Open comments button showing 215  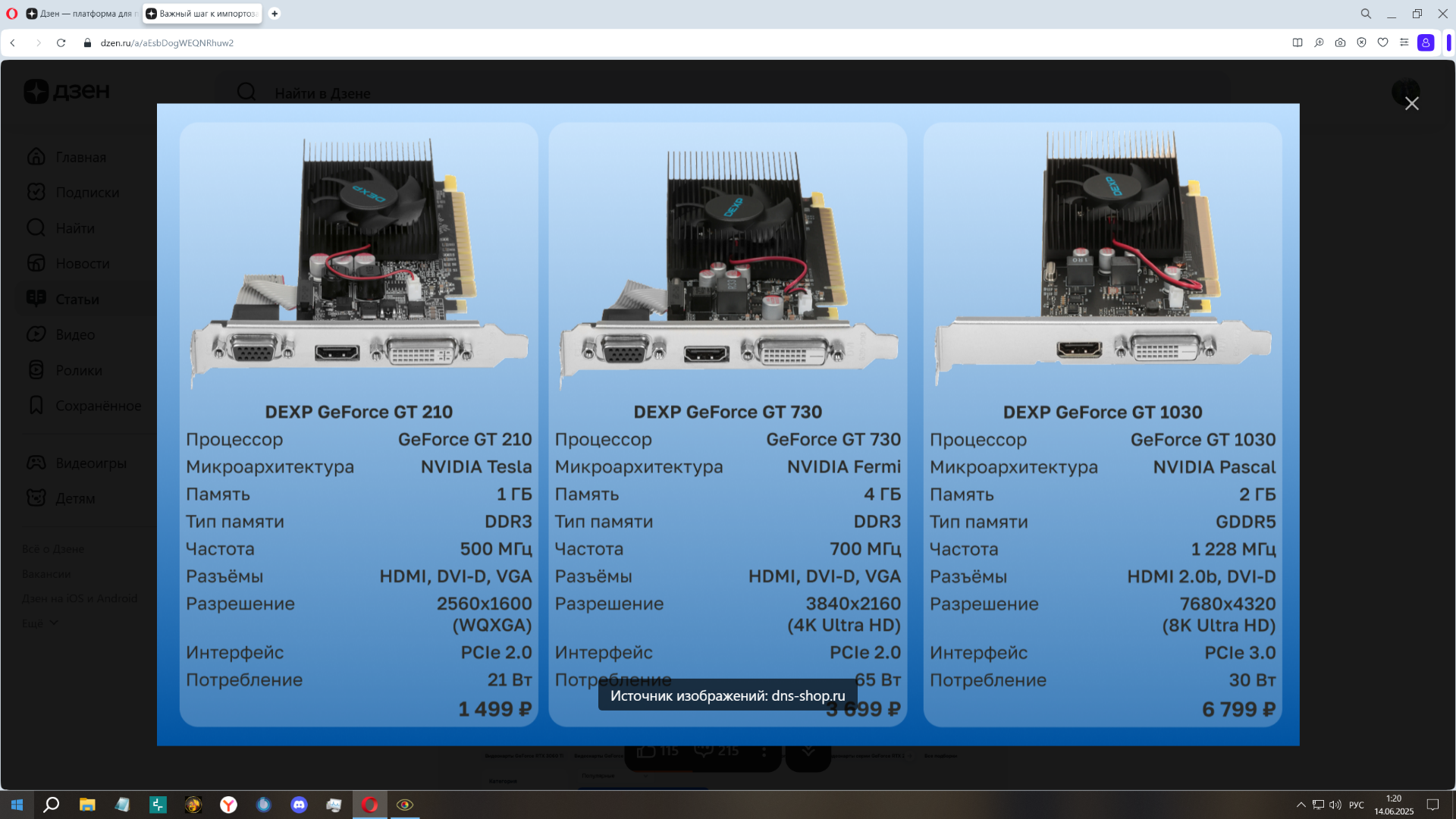[x=717, y=751]
